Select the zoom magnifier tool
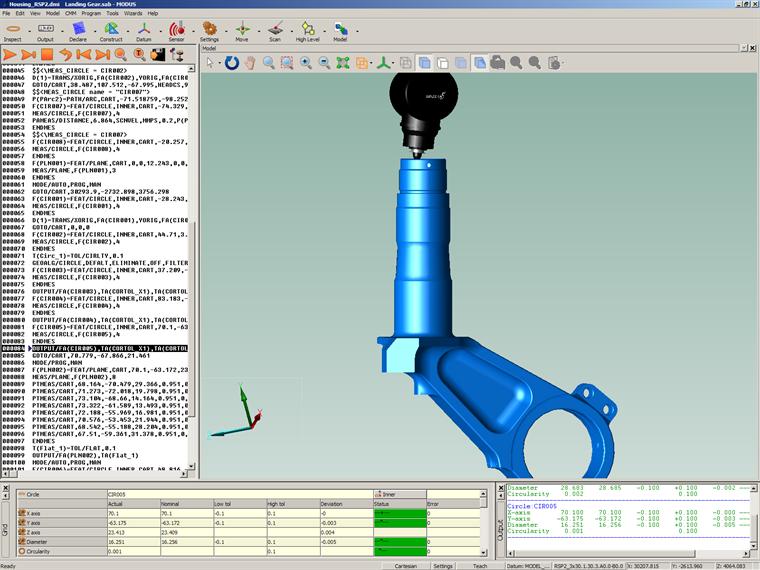 [x=269, y=63]
